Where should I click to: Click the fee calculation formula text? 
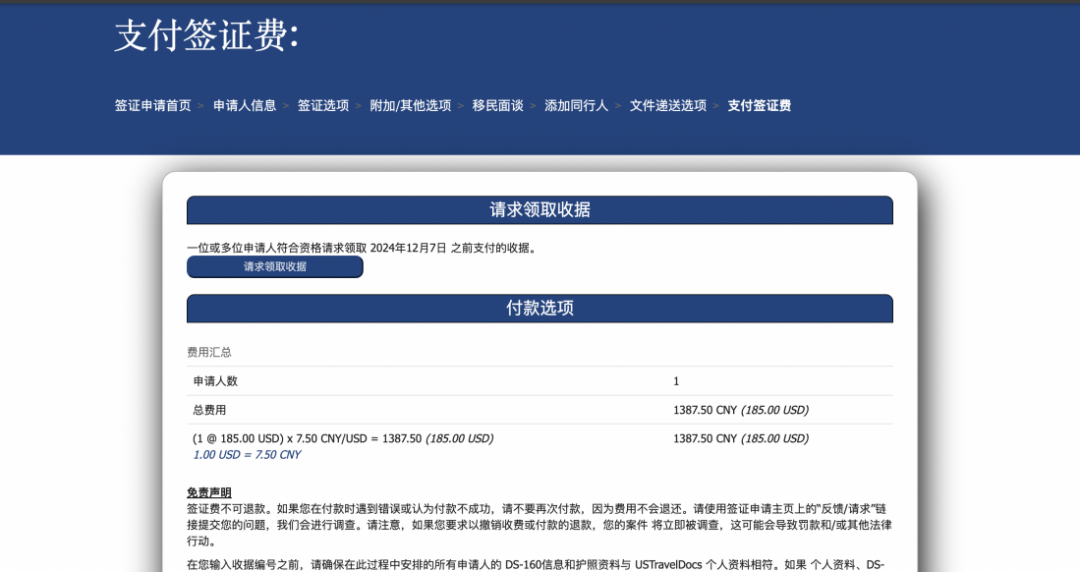tap(343, 438)
